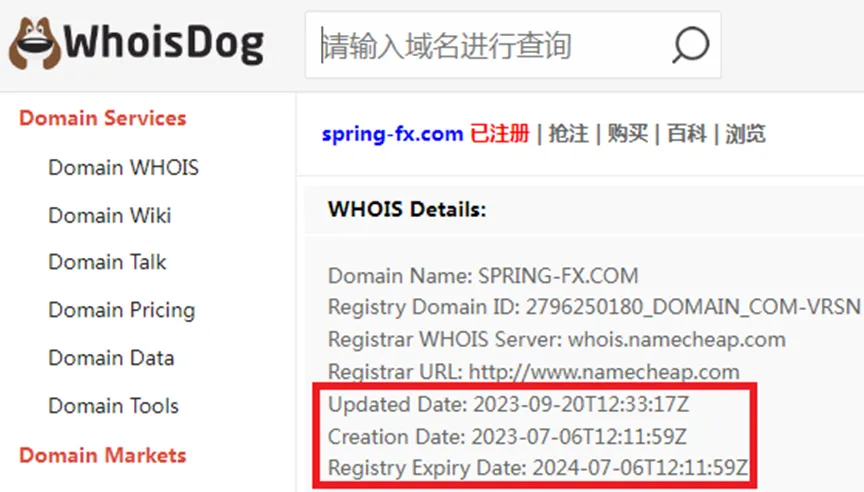Open the Domain Data section
The image size is (864, 492).
(x=111, y=358)
